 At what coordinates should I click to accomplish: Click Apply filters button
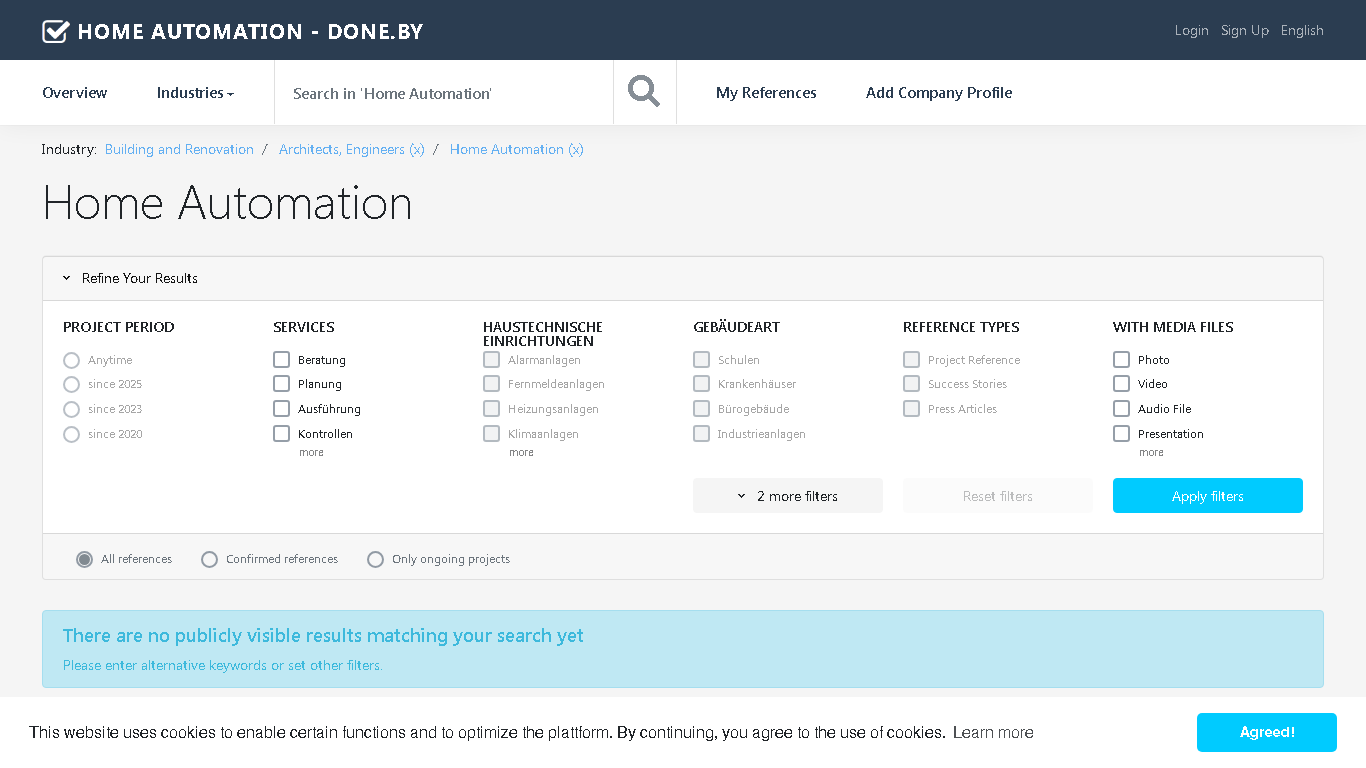1208,496
